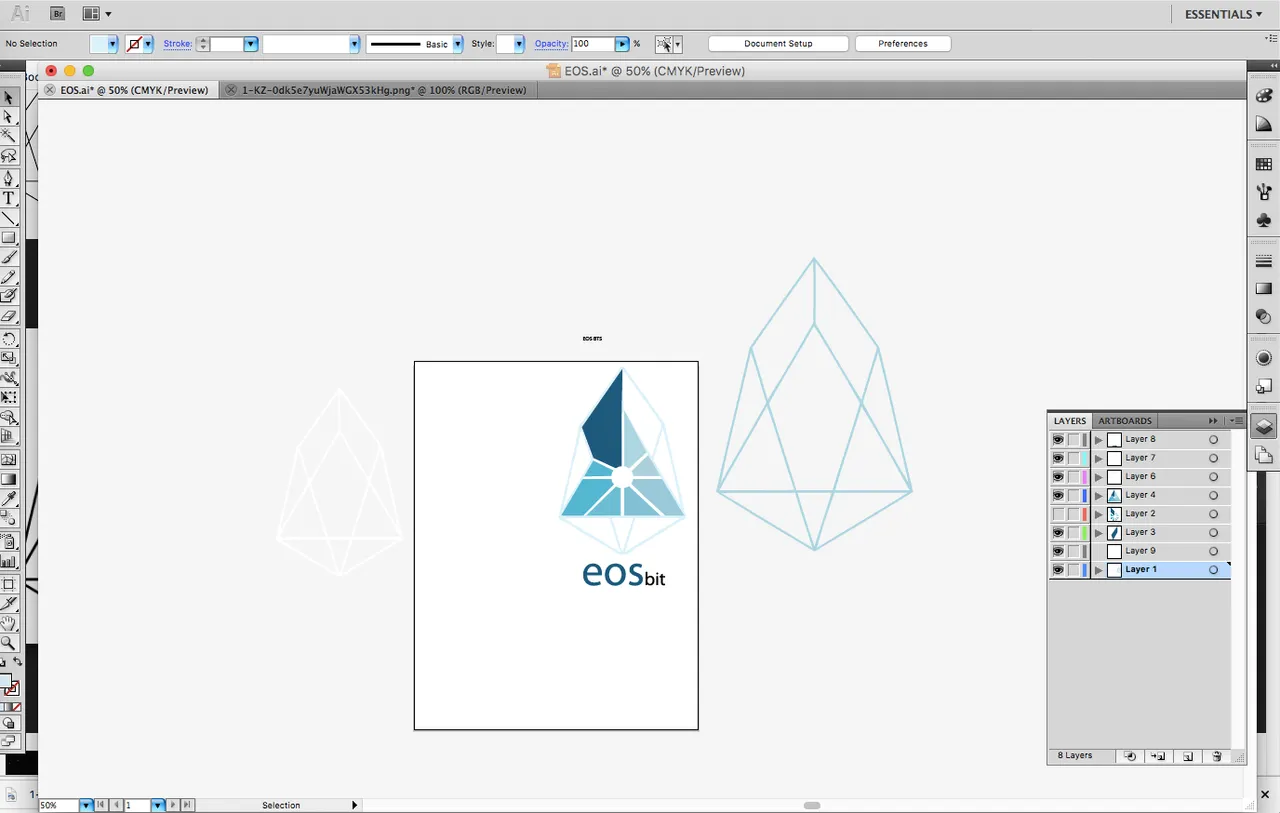This screenshot has width=1280, height=813.
Task: Toggle lock box for Layer 8
Action: point(1073,440)
